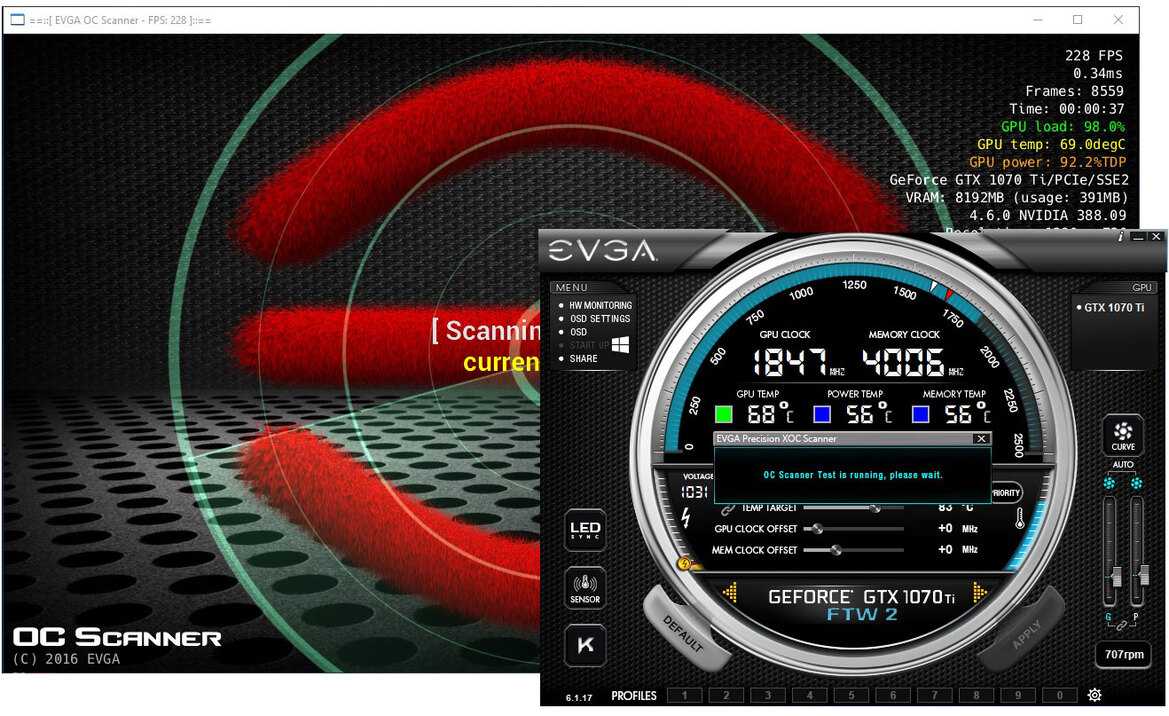The width and height of the screenshot is (1169, 716).
Task: Click the thermometer icon beside temp target
Action: click(1020, 518)
